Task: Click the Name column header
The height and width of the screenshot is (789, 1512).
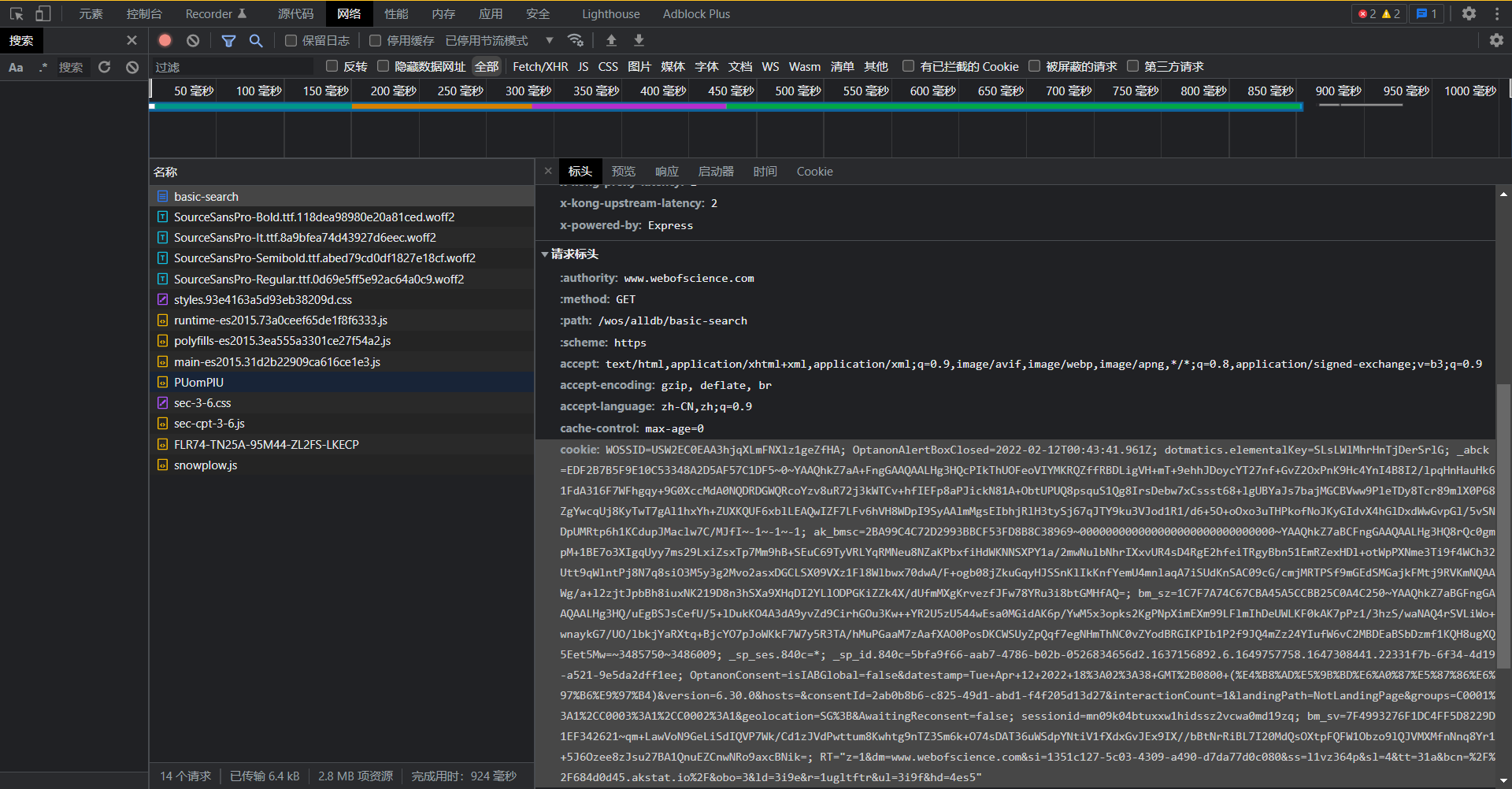Action: tap(342, 172)
